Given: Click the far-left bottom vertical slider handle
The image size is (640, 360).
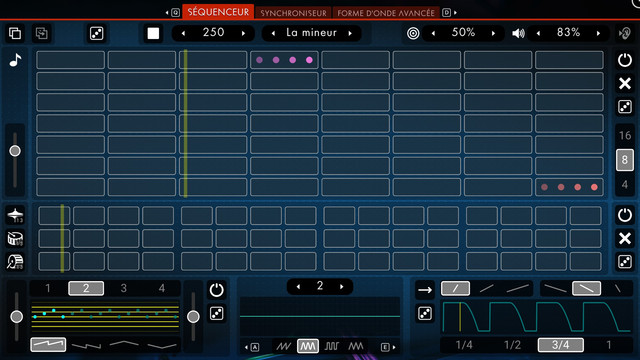Looking at the screenshot, I should click(16, 316).
